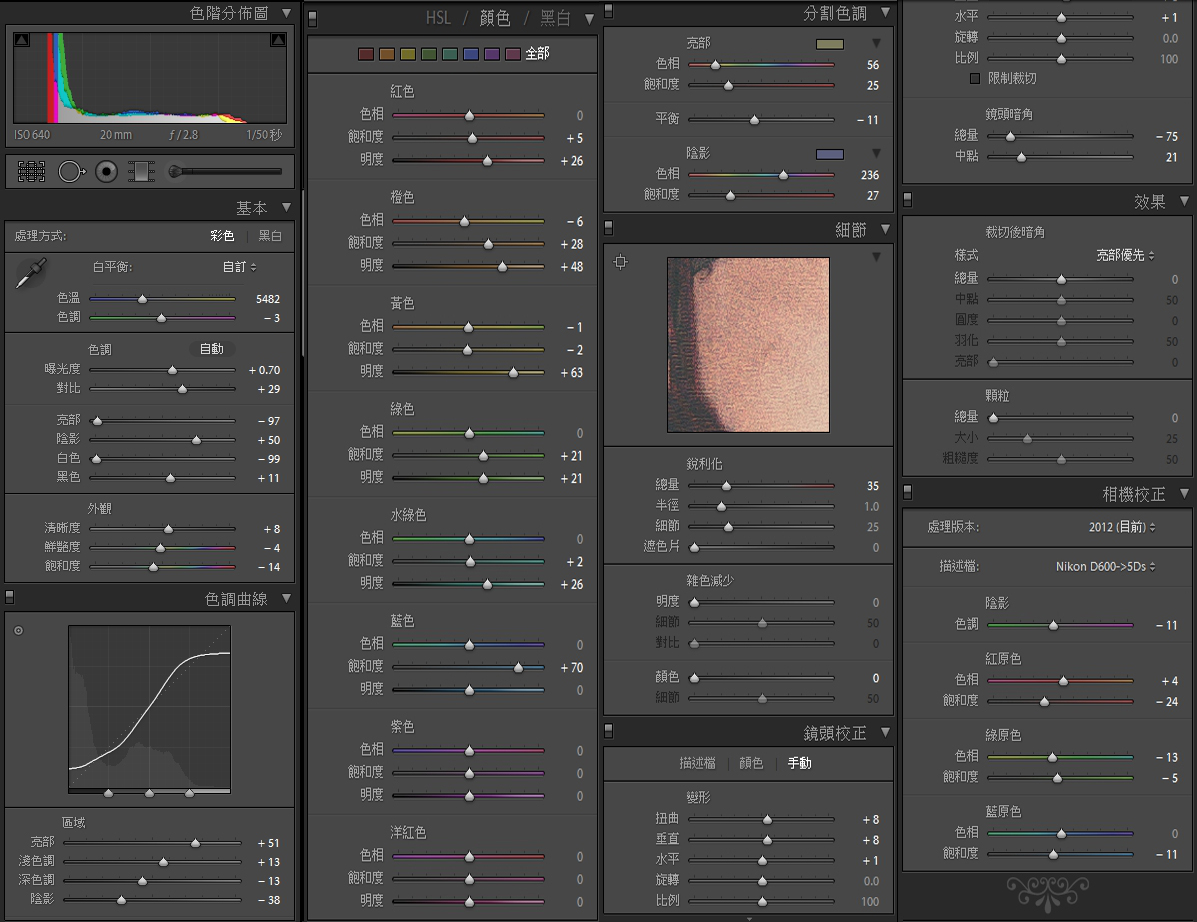Viewport: 1197px width, 922px height.
Task: Open the 白平衡 自訂 preset dropdown
Action: tap(239, 267)
